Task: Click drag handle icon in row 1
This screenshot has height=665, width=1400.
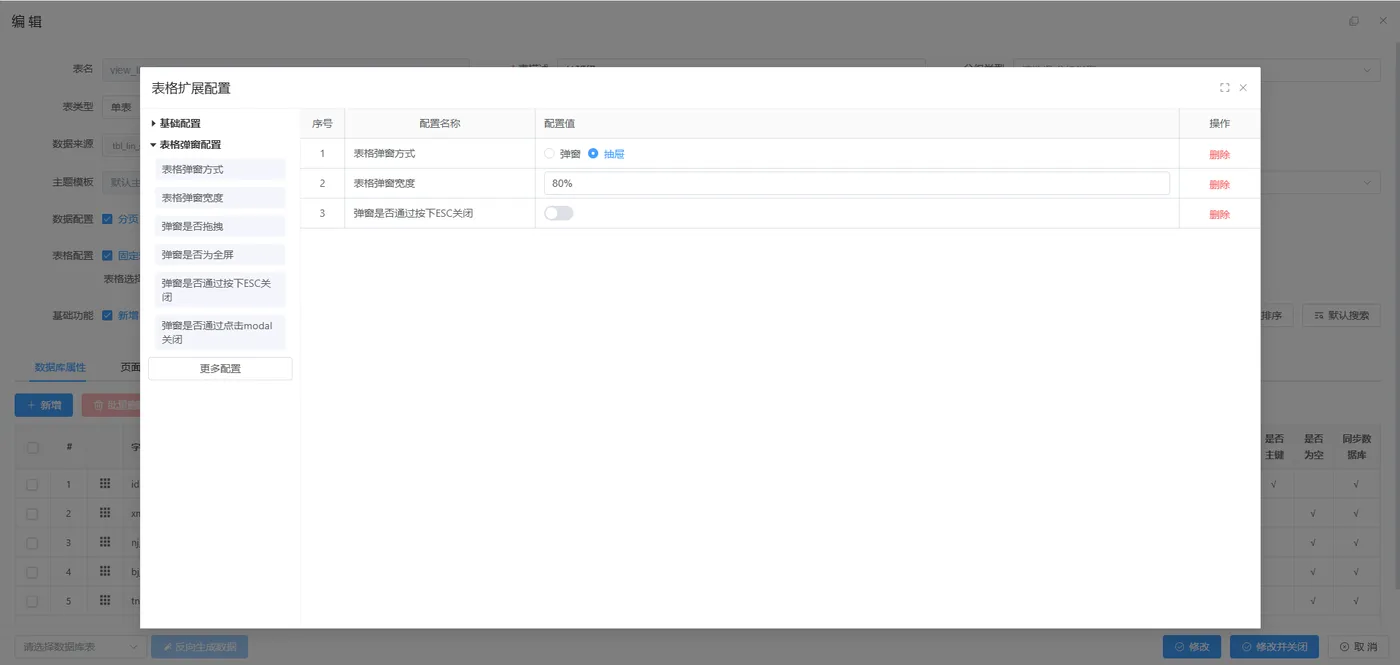Action: [105, 484]
